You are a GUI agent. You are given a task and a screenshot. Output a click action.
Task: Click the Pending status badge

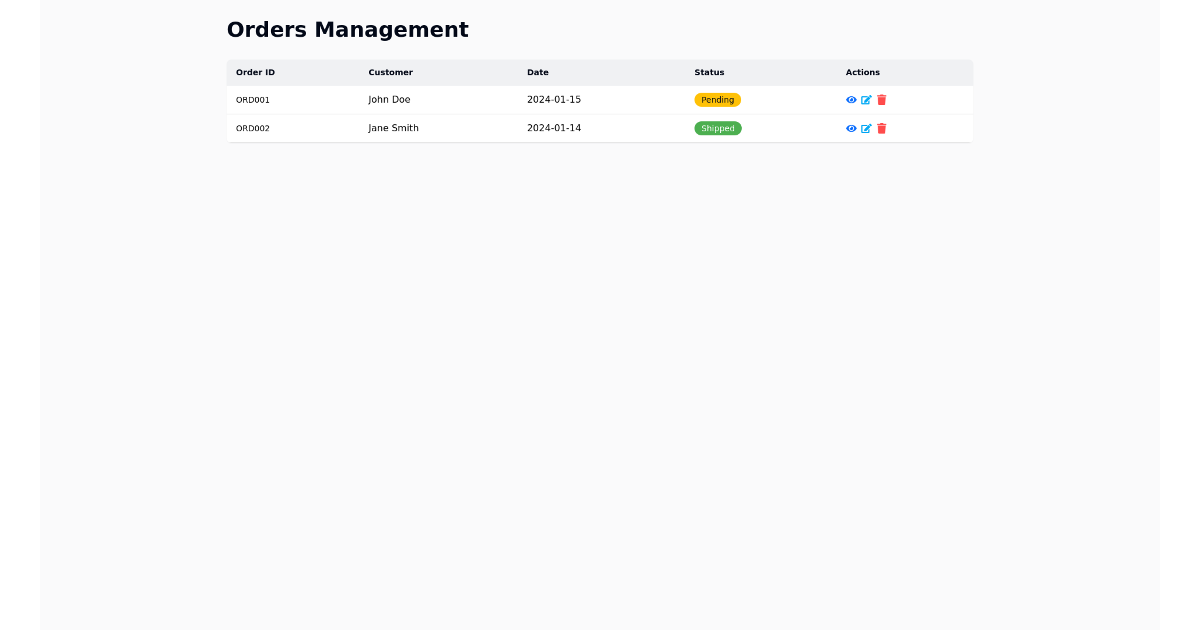pos(717,99)
